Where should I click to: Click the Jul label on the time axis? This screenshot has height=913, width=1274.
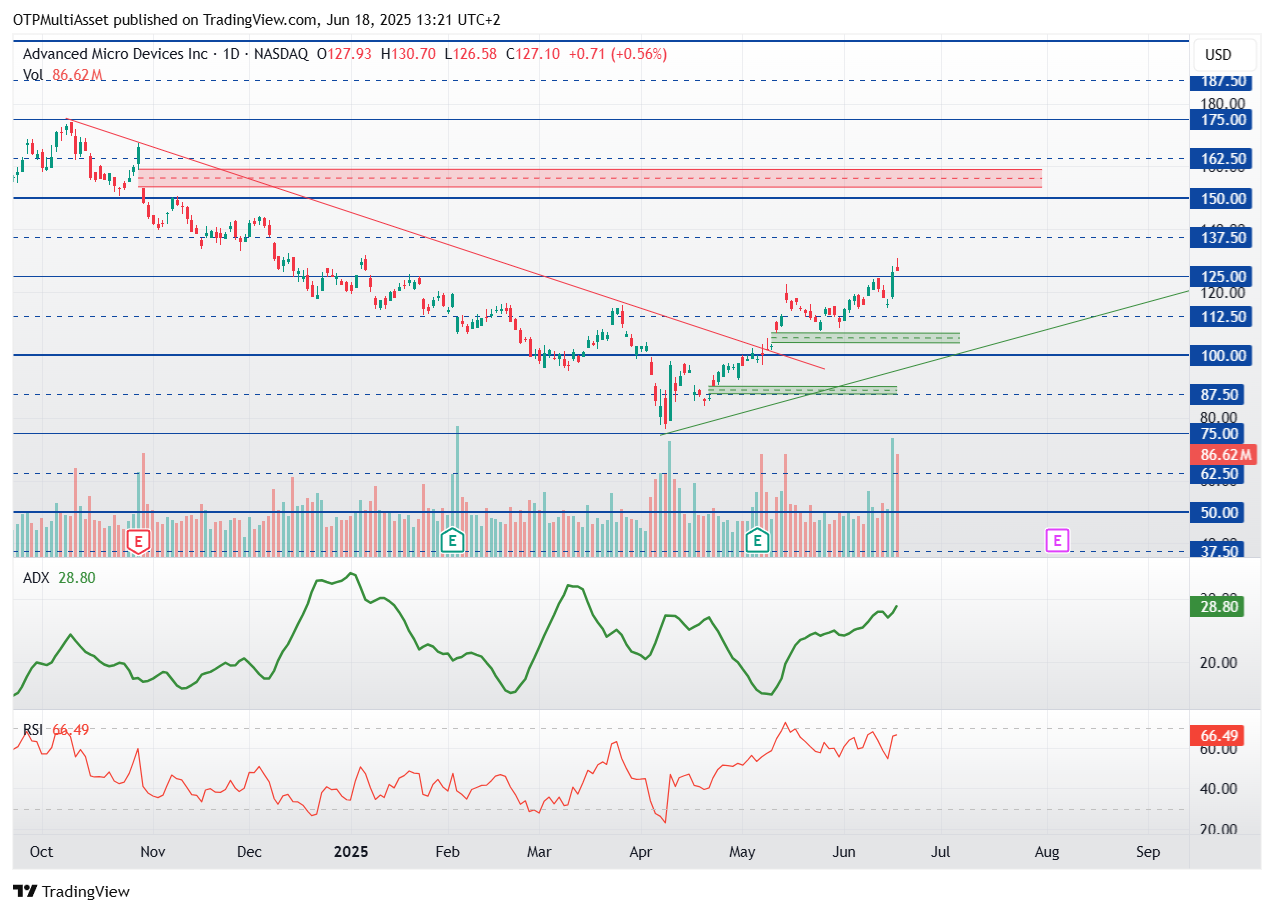939,852
